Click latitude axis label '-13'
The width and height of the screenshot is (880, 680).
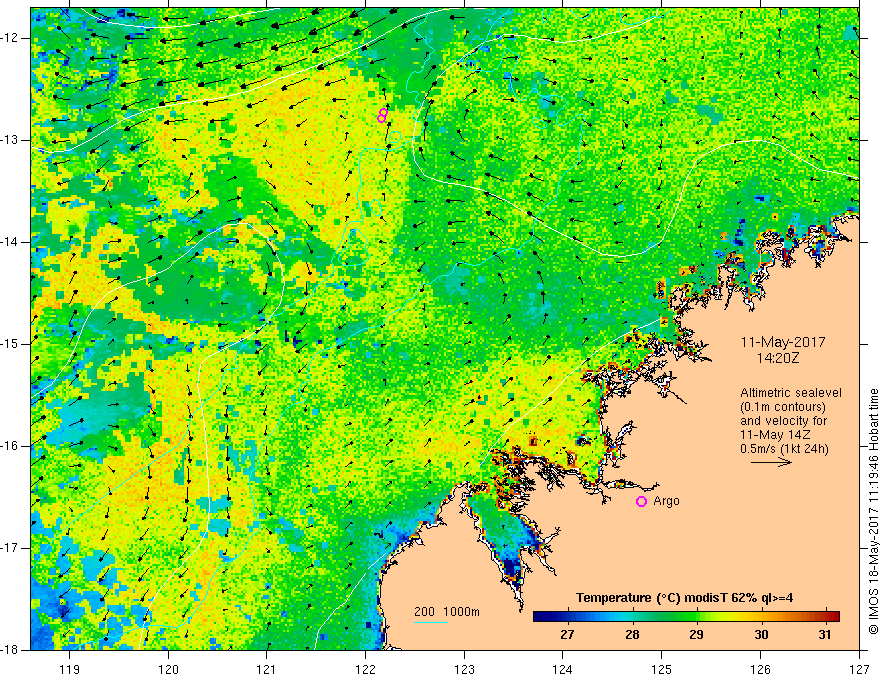pos(11,140)
